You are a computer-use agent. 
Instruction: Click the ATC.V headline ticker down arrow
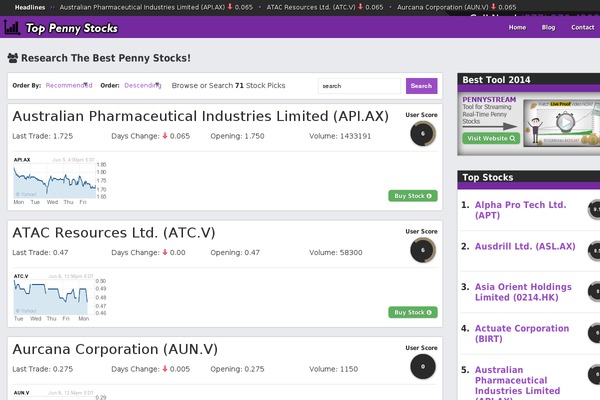pyautogui.click(x=360, y=7)
